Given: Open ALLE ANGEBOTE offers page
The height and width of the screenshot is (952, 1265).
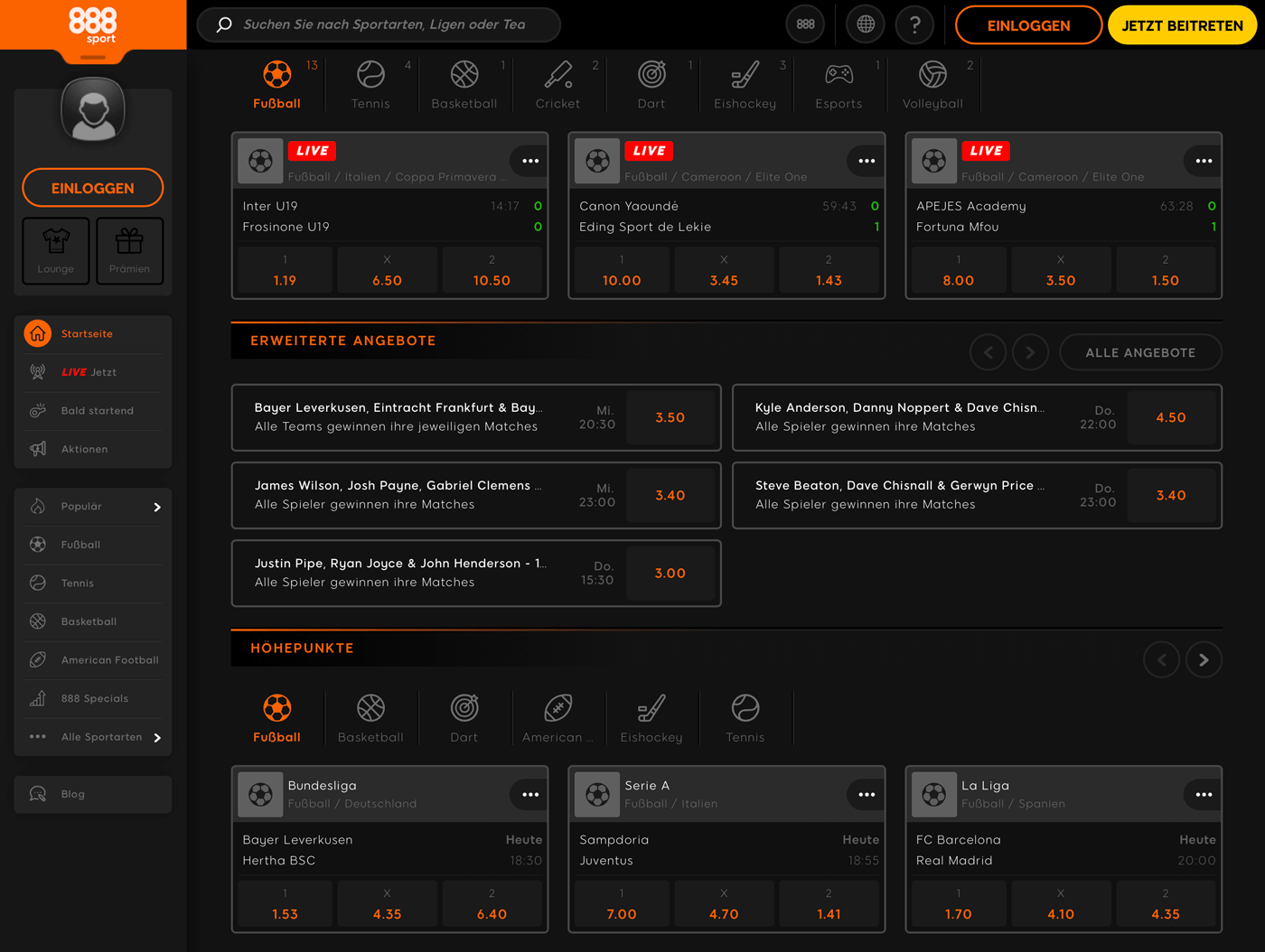Looking at the screenshot, I should point(1140,352).
